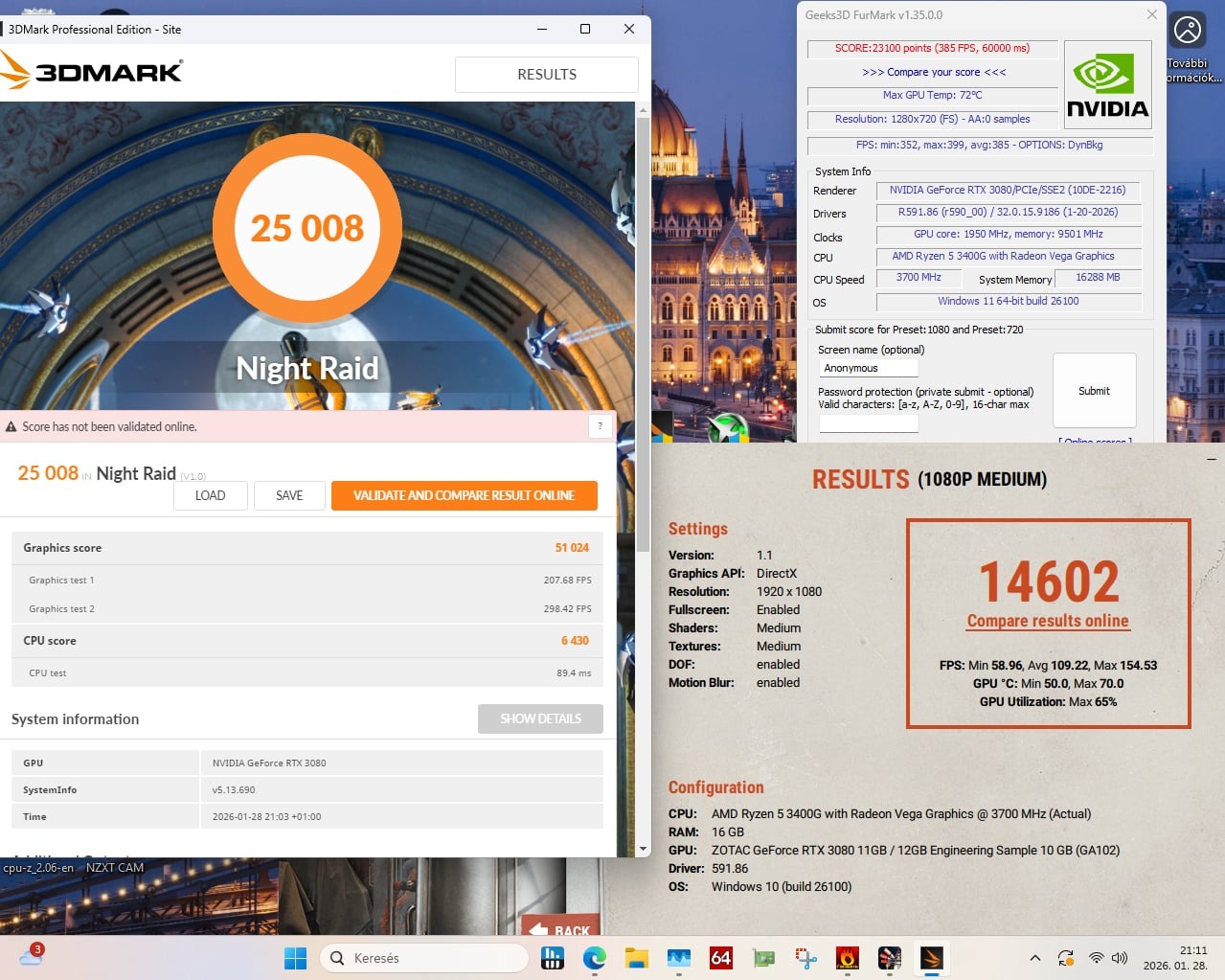Click the sync update tray icon
The width and height of the screenshot is (1225, 980).
(x=1065, y=958)
